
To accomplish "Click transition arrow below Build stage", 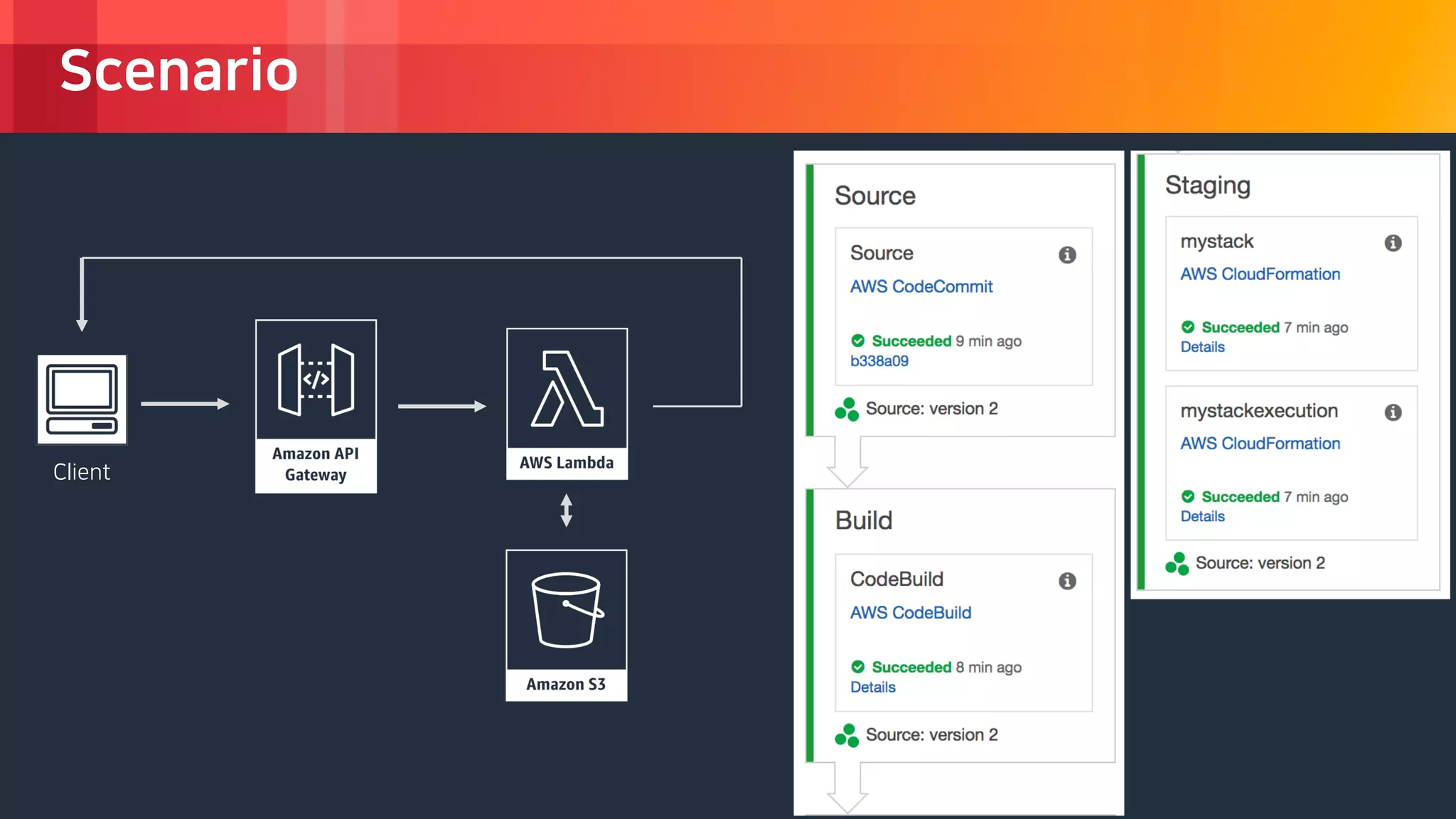I will pyautogui.click(x=847, y=789).
